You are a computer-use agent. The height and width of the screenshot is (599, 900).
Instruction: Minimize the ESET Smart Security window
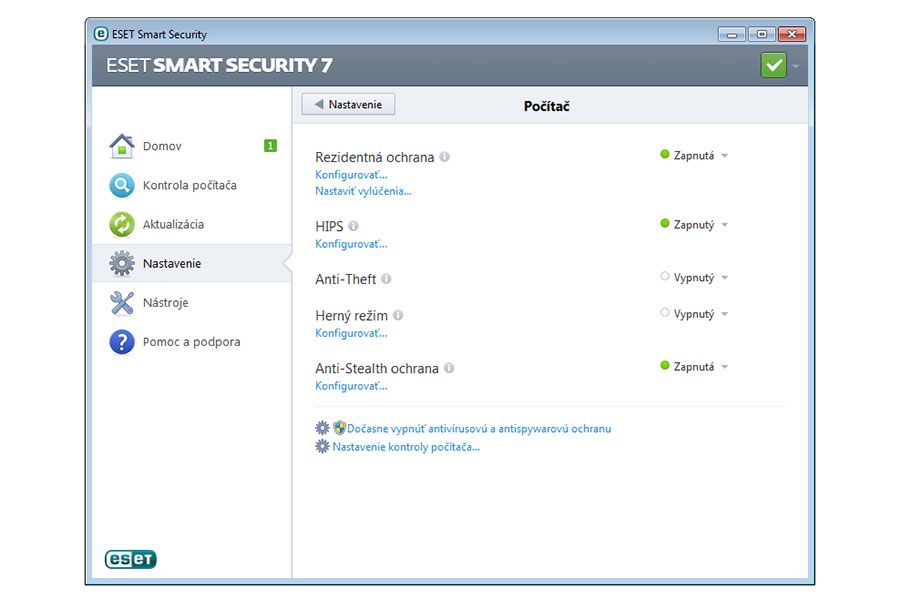click(732, 34)
